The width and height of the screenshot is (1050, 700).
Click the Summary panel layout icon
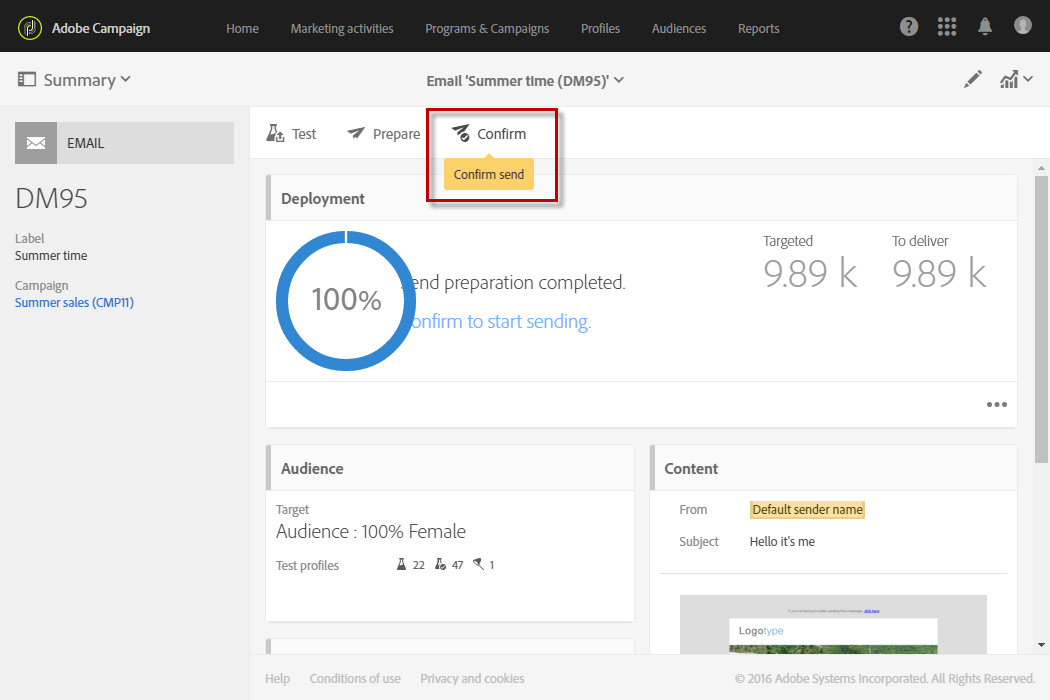point(27,80)
